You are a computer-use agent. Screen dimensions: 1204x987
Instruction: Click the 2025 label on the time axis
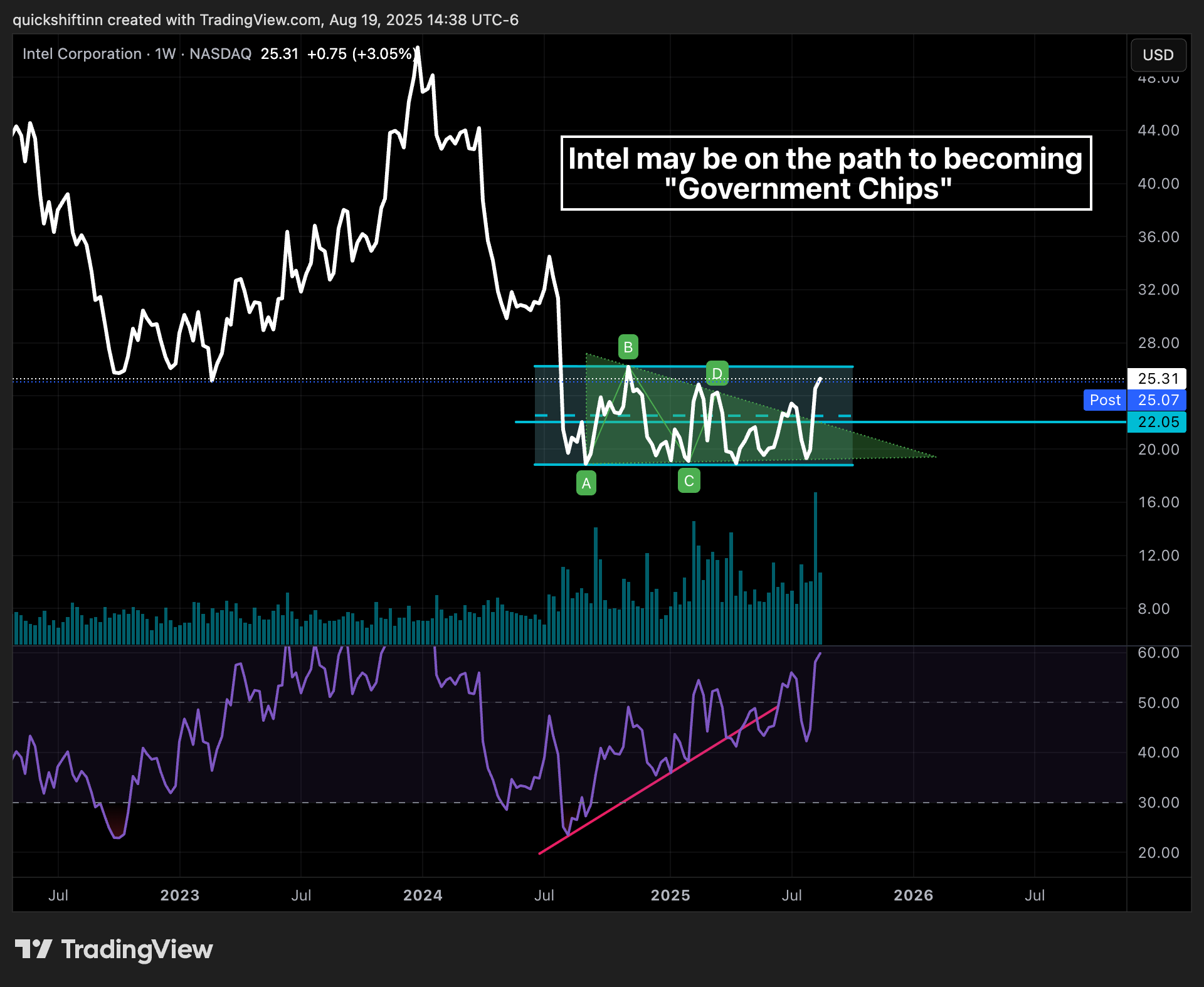click(x=670, y=895)
